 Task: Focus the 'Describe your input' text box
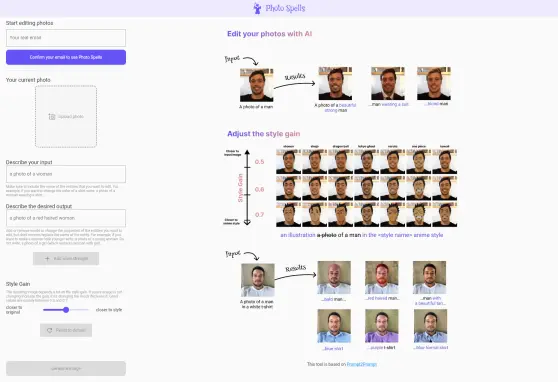coord(66,174)
